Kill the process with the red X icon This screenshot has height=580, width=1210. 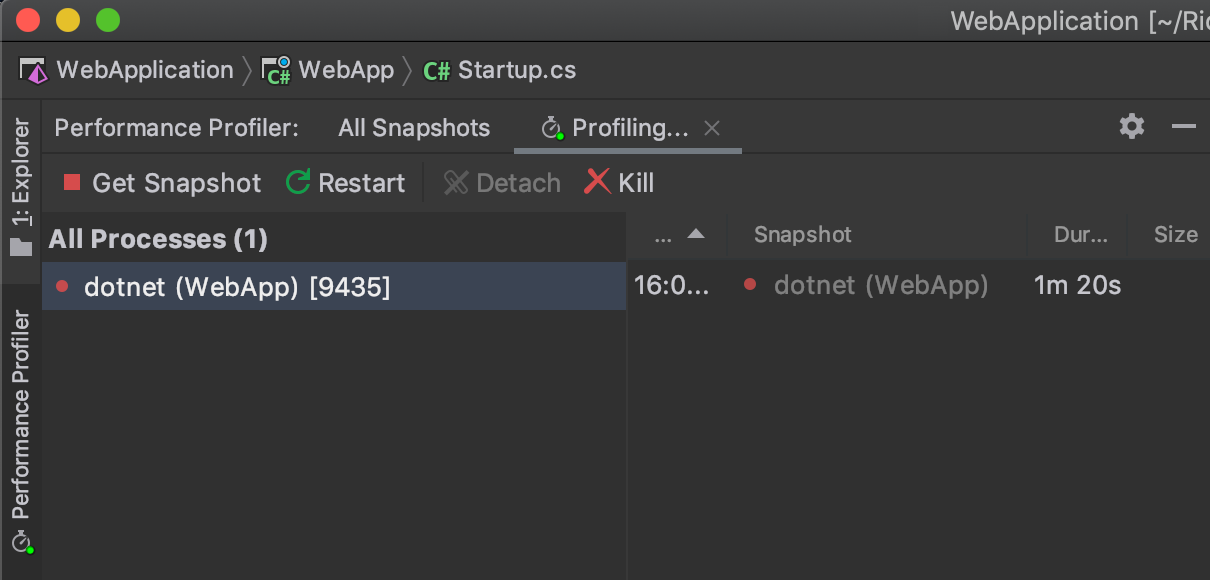click(597, 182)
